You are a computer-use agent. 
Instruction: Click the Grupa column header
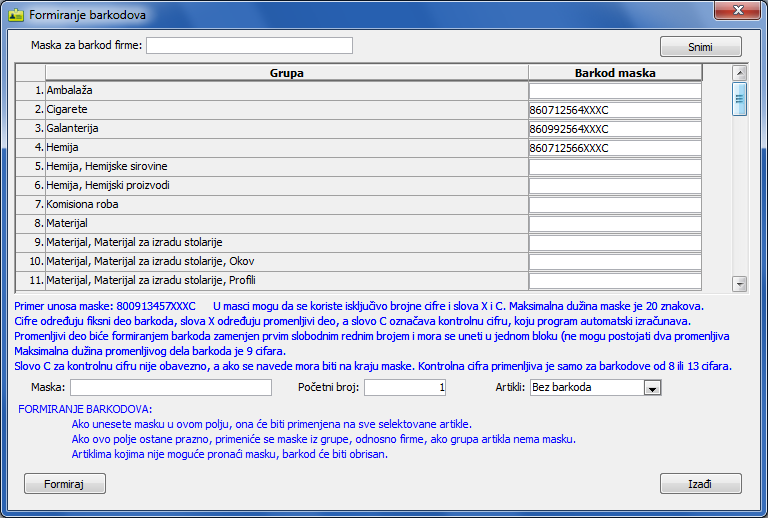[286, 73]
